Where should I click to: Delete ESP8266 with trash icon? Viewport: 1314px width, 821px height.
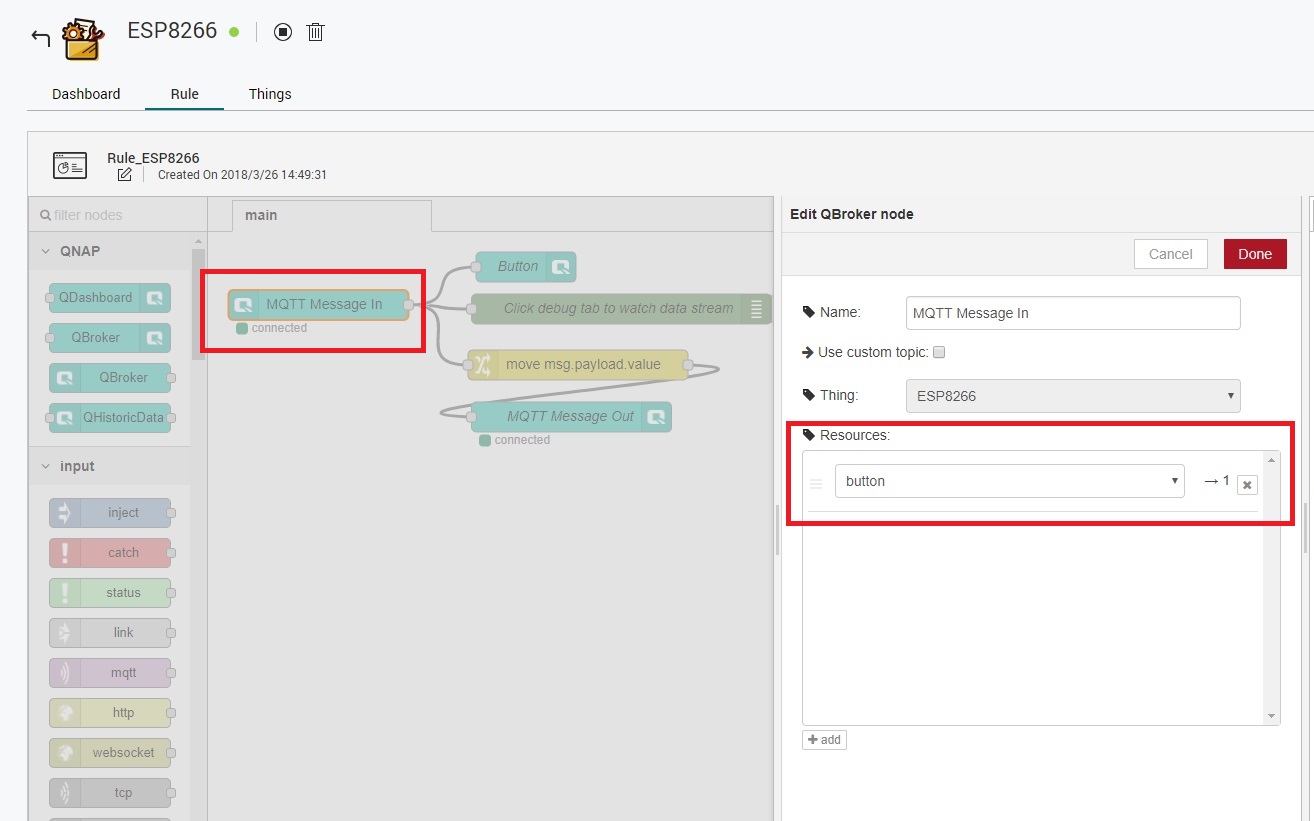tap(315, 32)
